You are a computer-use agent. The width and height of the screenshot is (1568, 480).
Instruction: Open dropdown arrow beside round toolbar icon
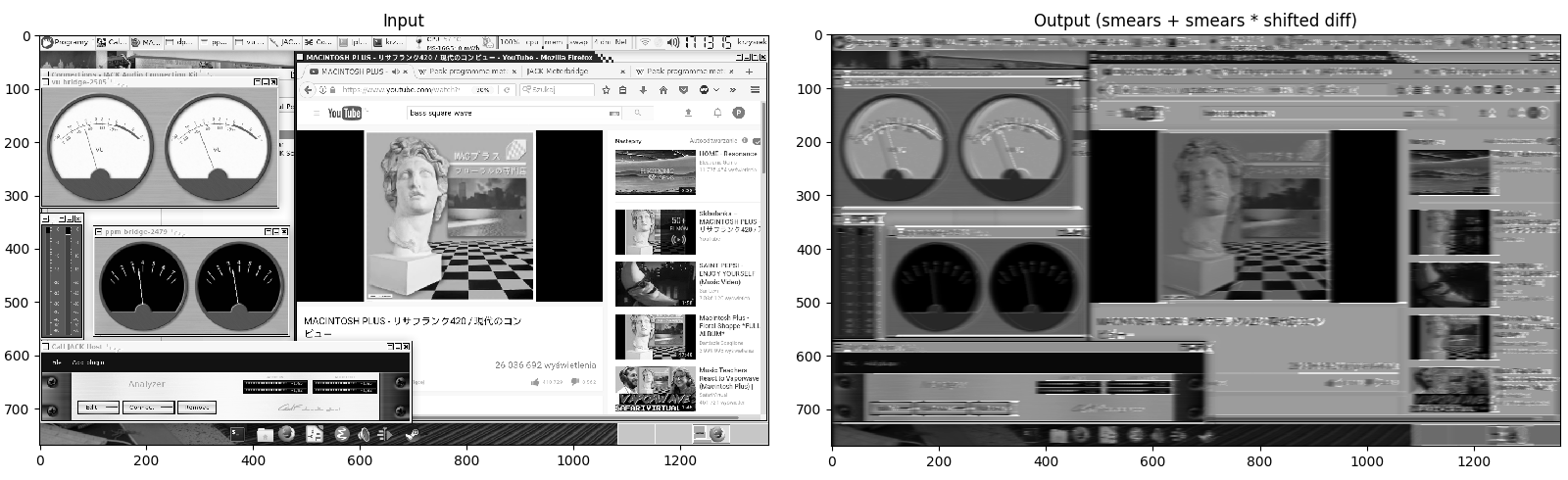(716, 90)
